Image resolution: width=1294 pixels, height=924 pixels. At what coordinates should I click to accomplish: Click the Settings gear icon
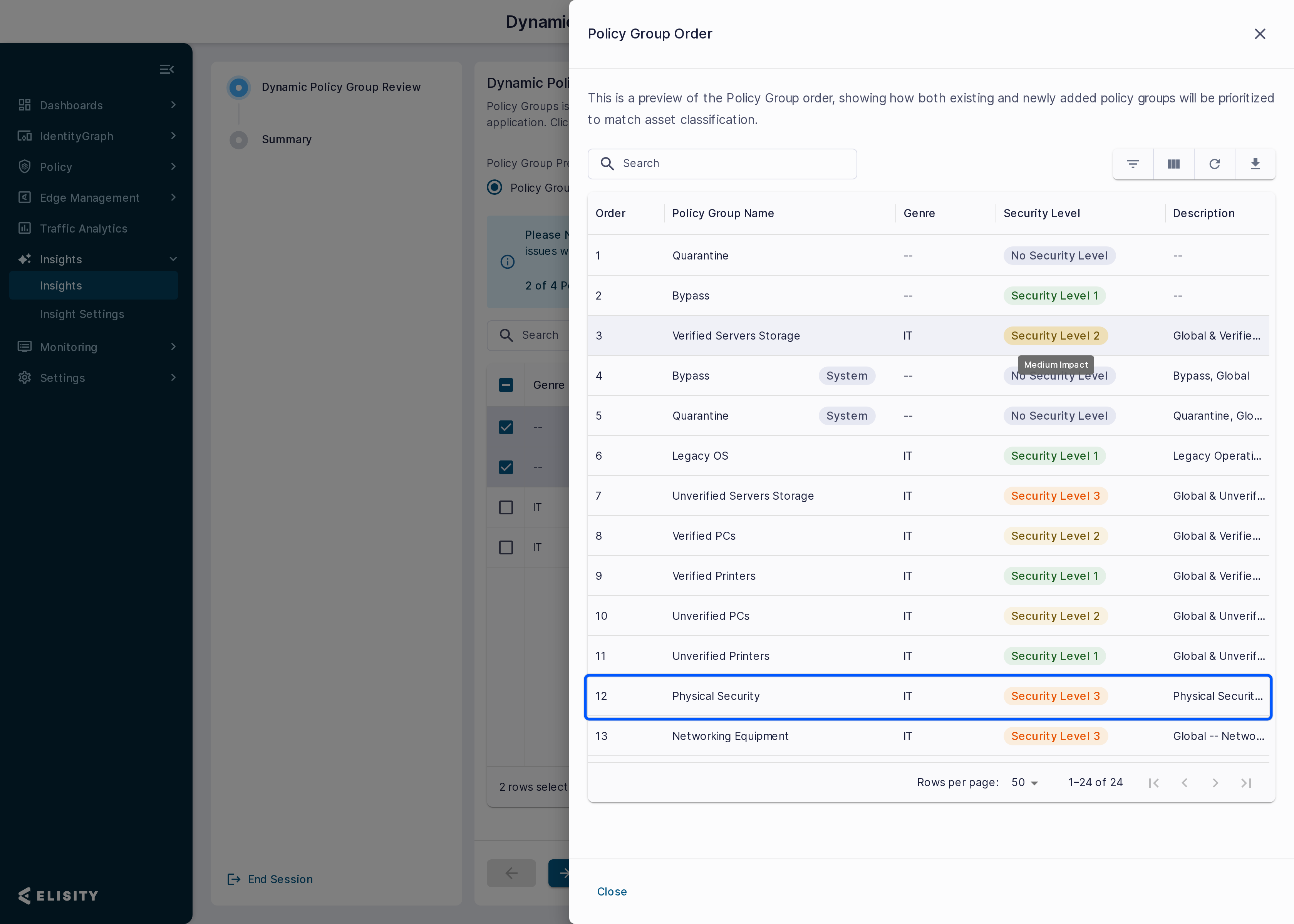tap(25, 378)
